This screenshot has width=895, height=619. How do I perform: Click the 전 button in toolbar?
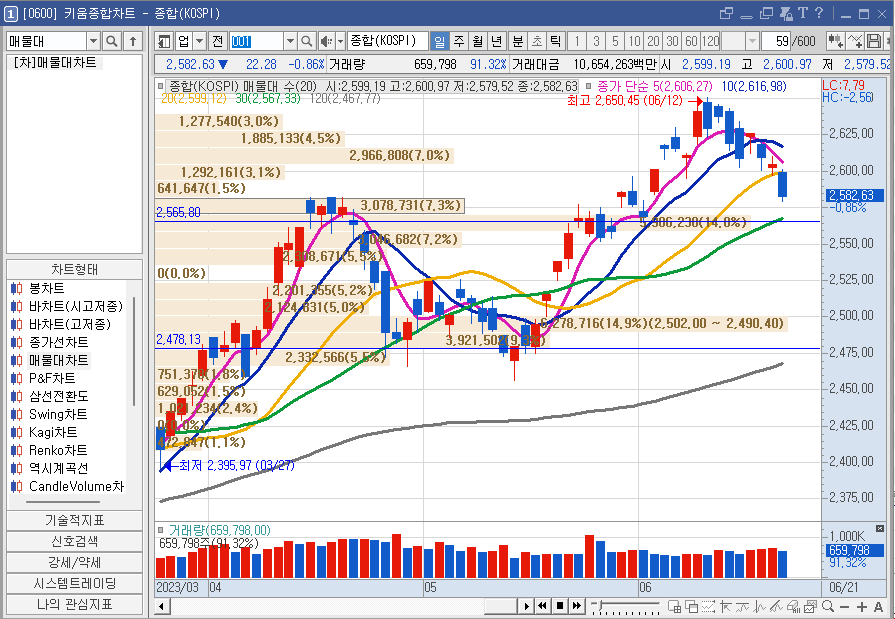tap(217, 41)
